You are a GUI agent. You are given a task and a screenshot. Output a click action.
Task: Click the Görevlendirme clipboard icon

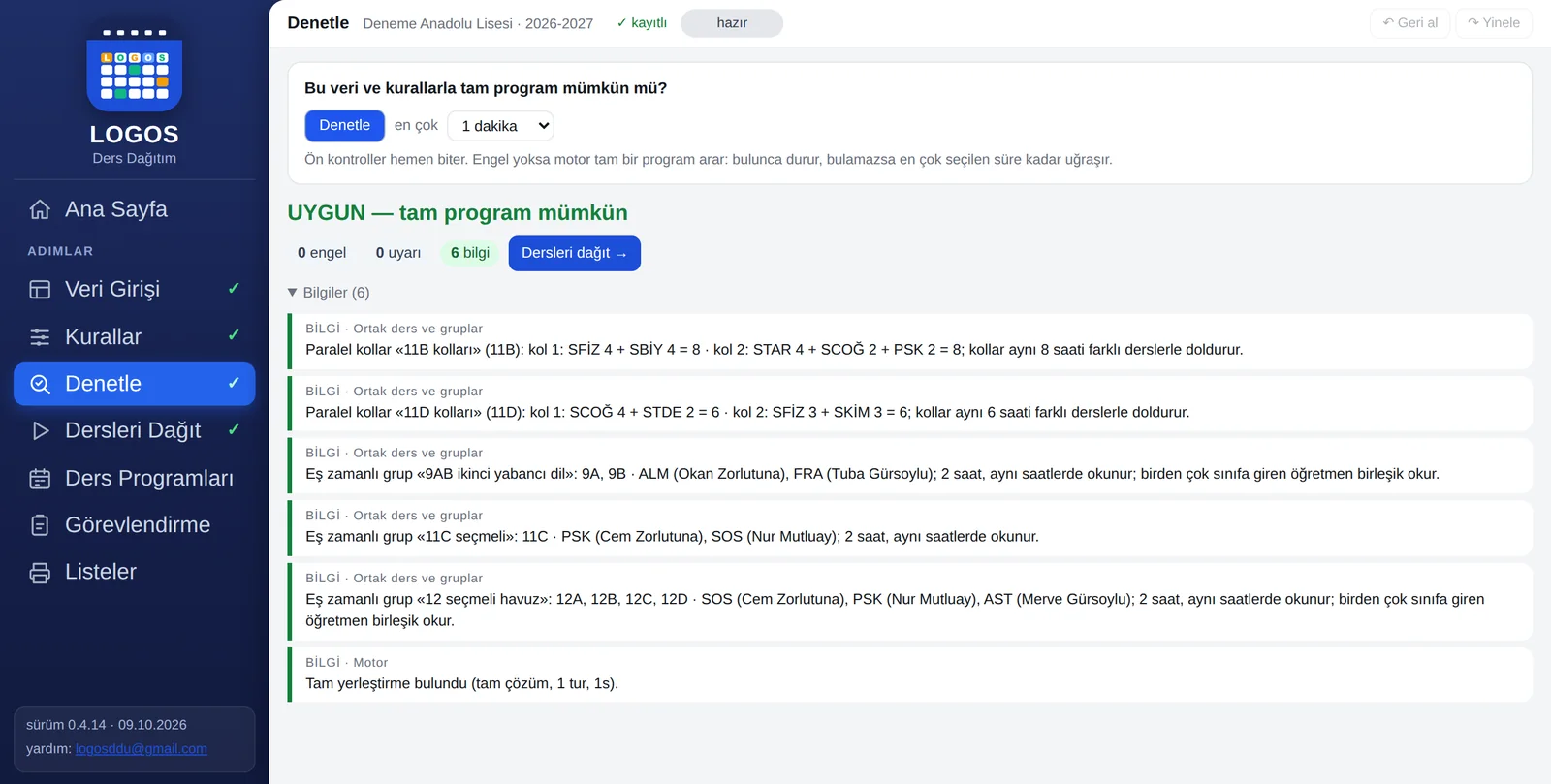pyautogui.click(x=40, y=525)
